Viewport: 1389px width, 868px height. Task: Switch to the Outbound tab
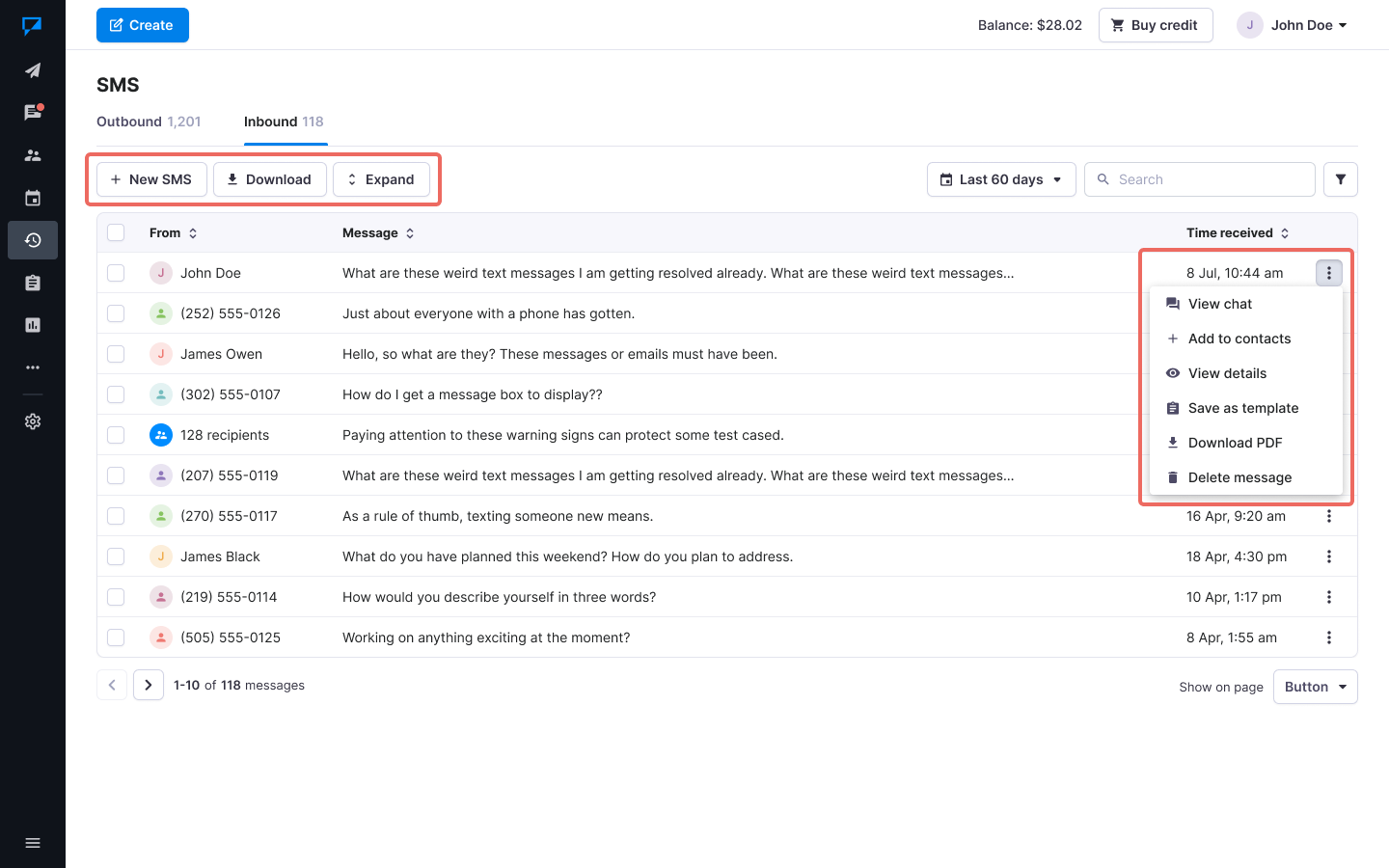tap(149, 122)
